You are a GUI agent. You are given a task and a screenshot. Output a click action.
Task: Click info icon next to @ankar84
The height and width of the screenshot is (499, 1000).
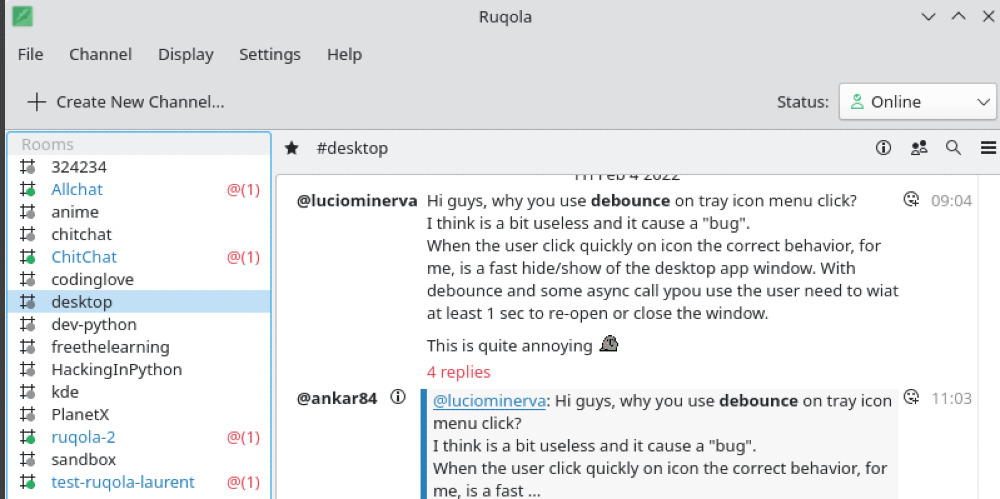(x=398, y=398)
